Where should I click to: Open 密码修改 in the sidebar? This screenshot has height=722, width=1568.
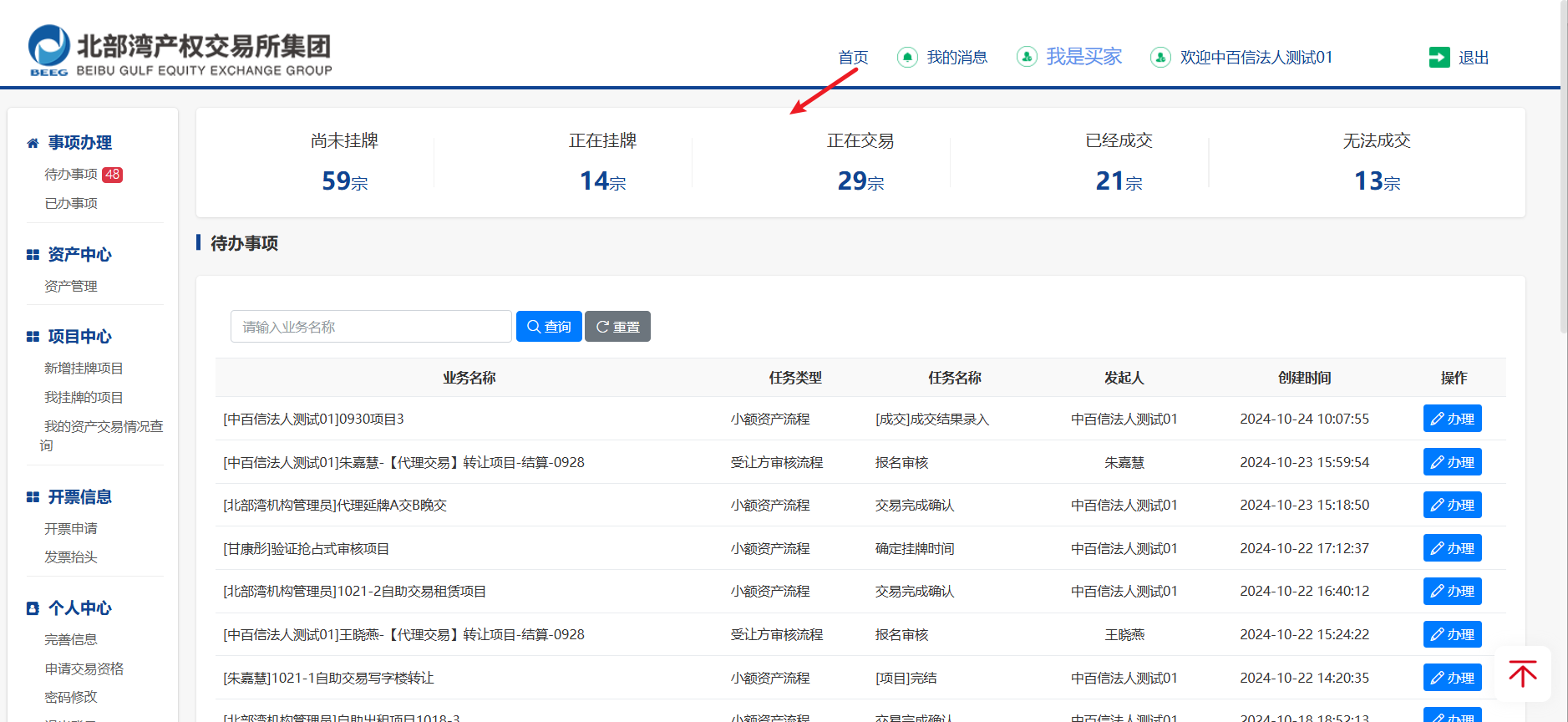pyautogui.click(x=71, y=697)
